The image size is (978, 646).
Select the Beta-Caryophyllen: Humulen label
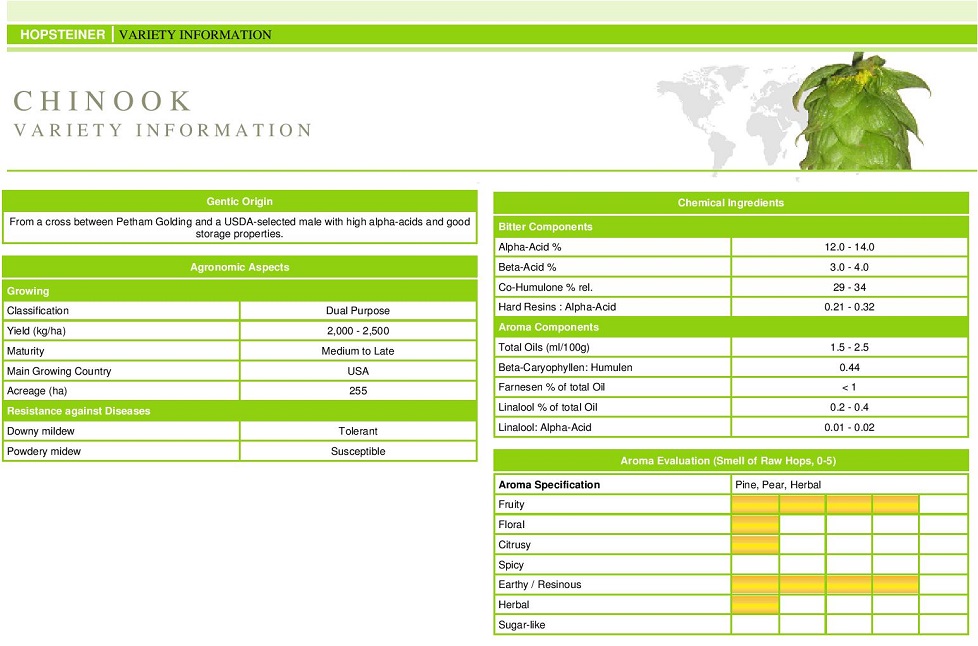pyautogui.click(x=565, y=367)
